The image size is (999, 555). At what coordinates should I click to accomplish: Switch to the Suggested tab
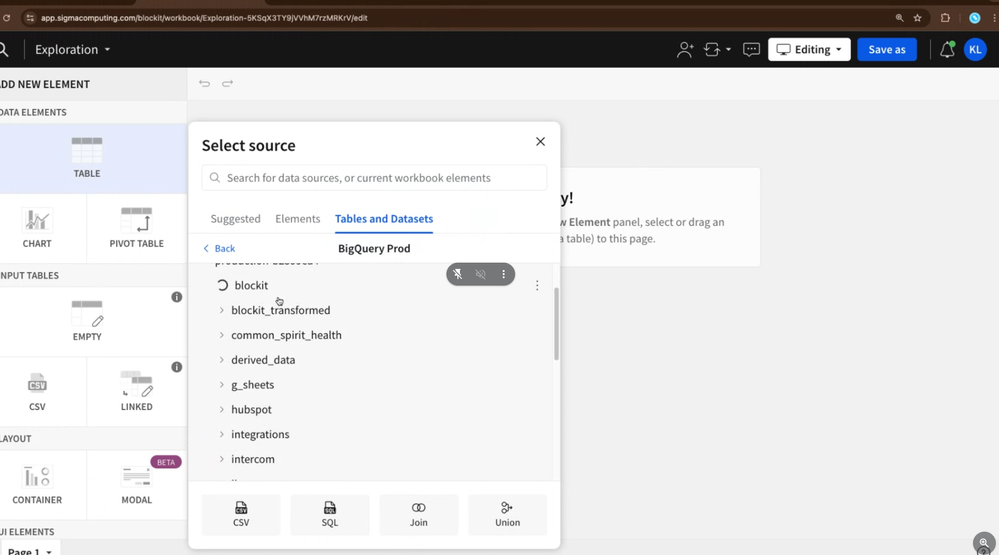(235, 219)
